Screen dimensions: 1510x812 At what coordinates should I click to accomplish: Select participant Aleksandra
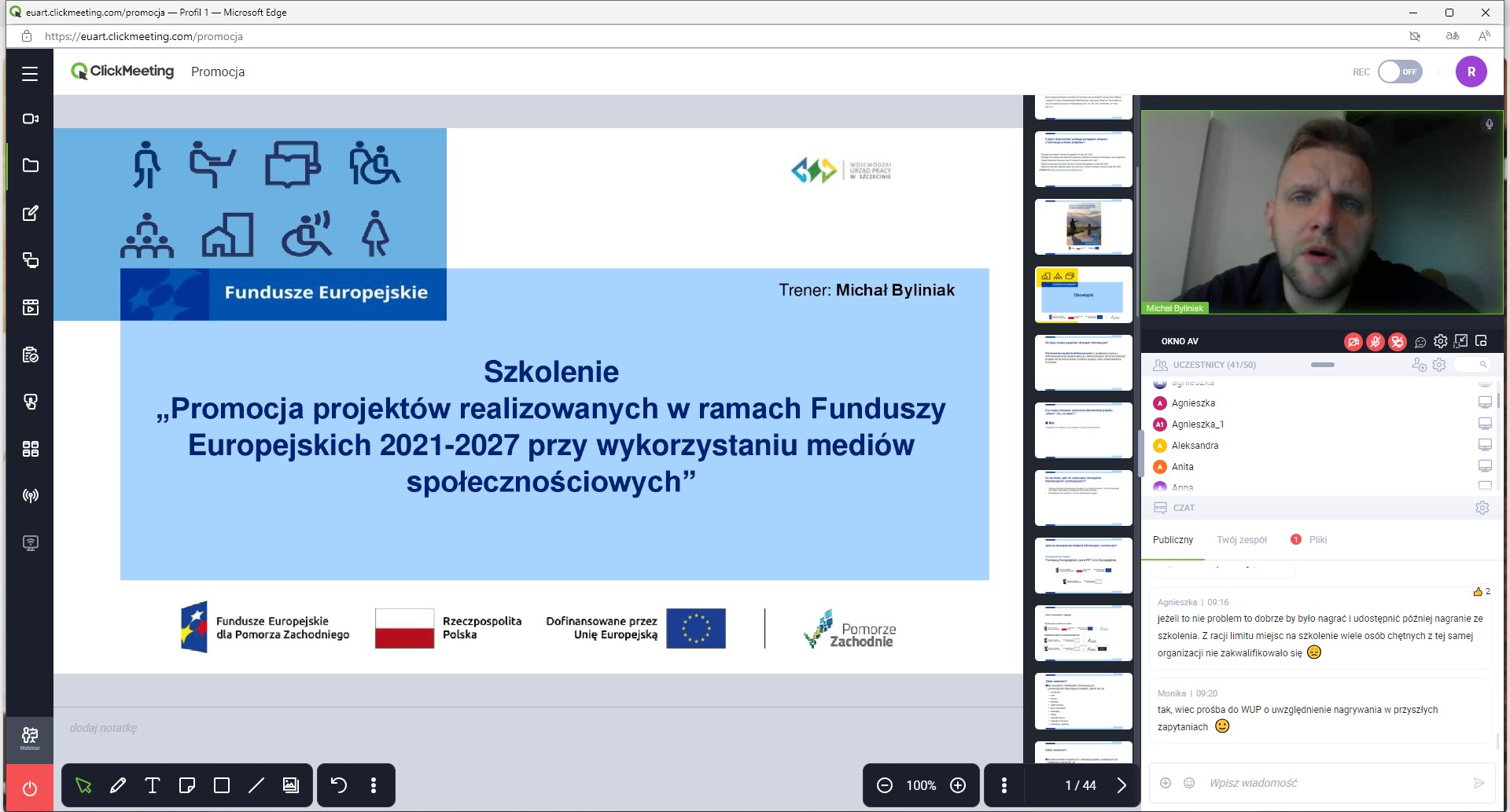1195,446
